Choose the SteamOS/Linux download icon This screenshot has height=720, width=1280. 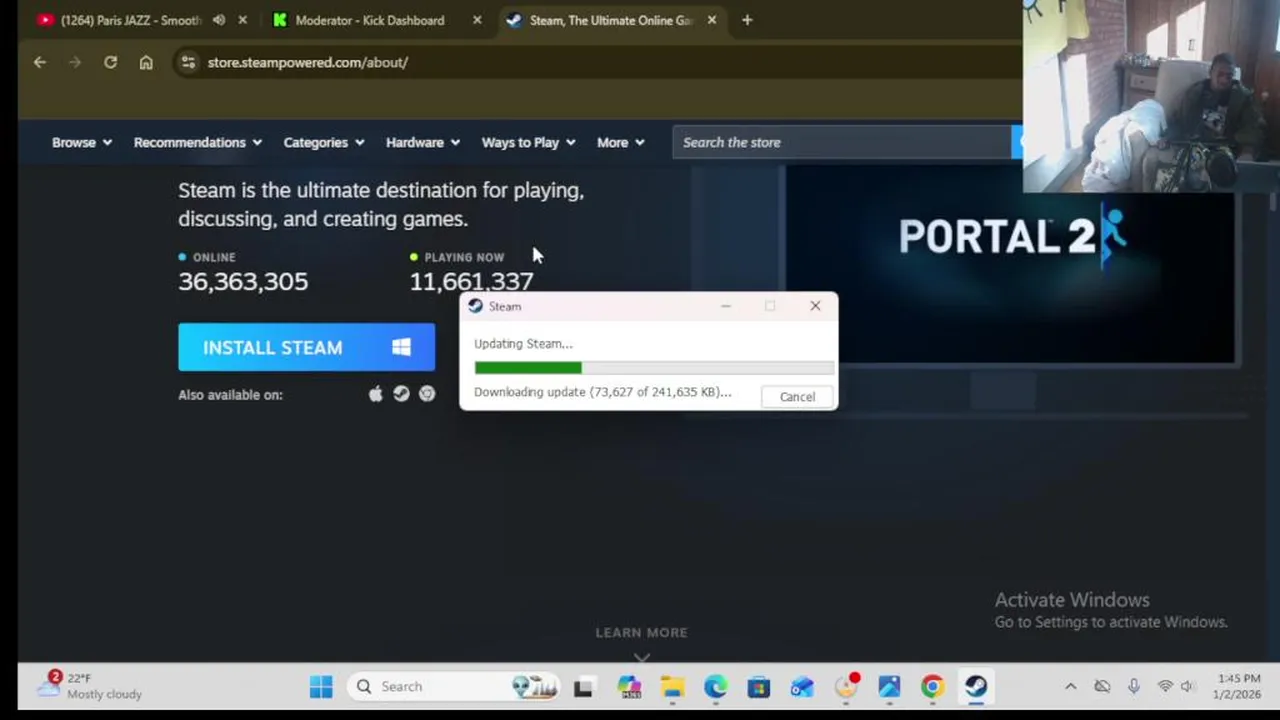[401, 394]
